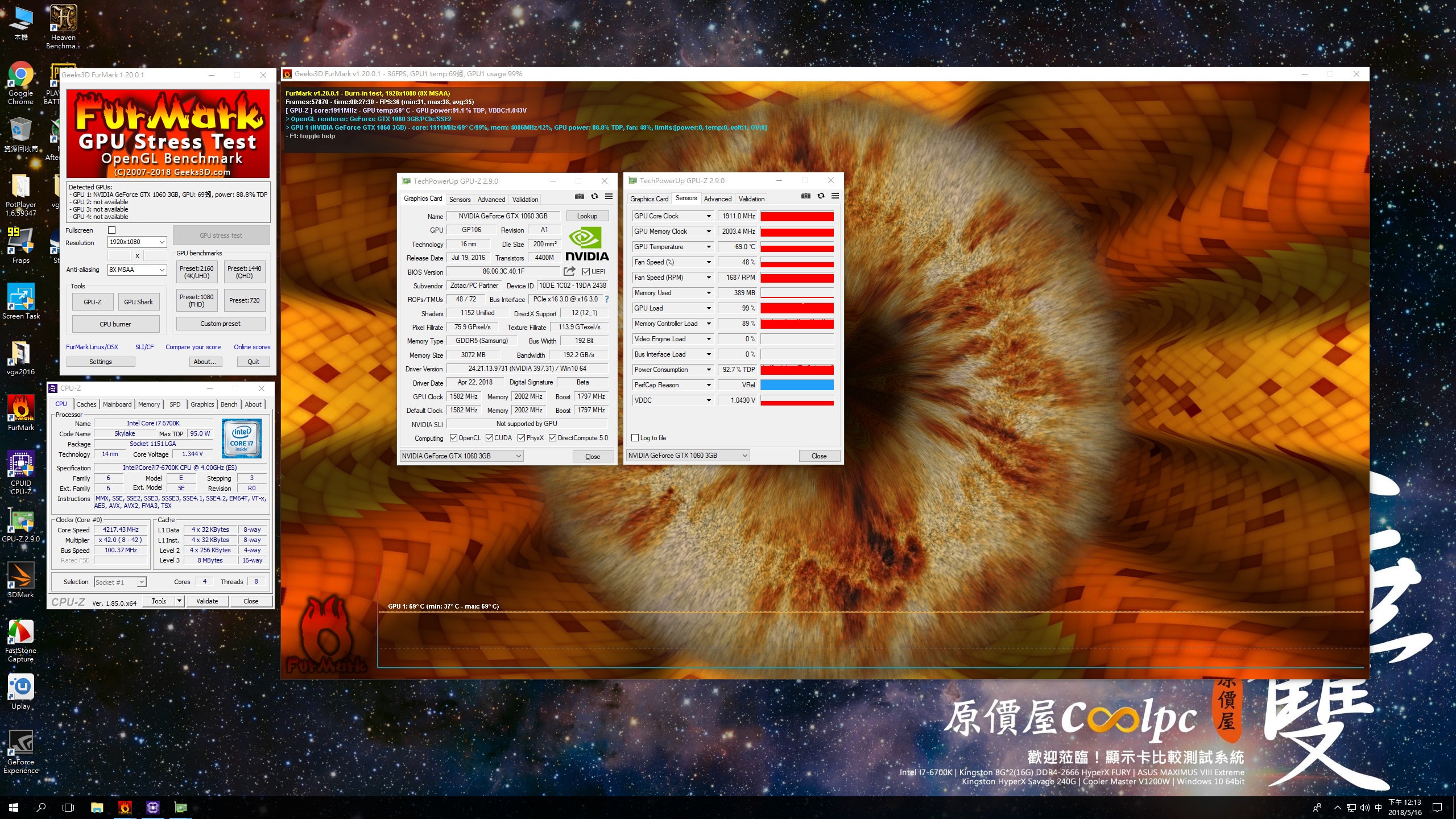
Task: Open Recycle Bin desktop icon
Action: [20, 135]
